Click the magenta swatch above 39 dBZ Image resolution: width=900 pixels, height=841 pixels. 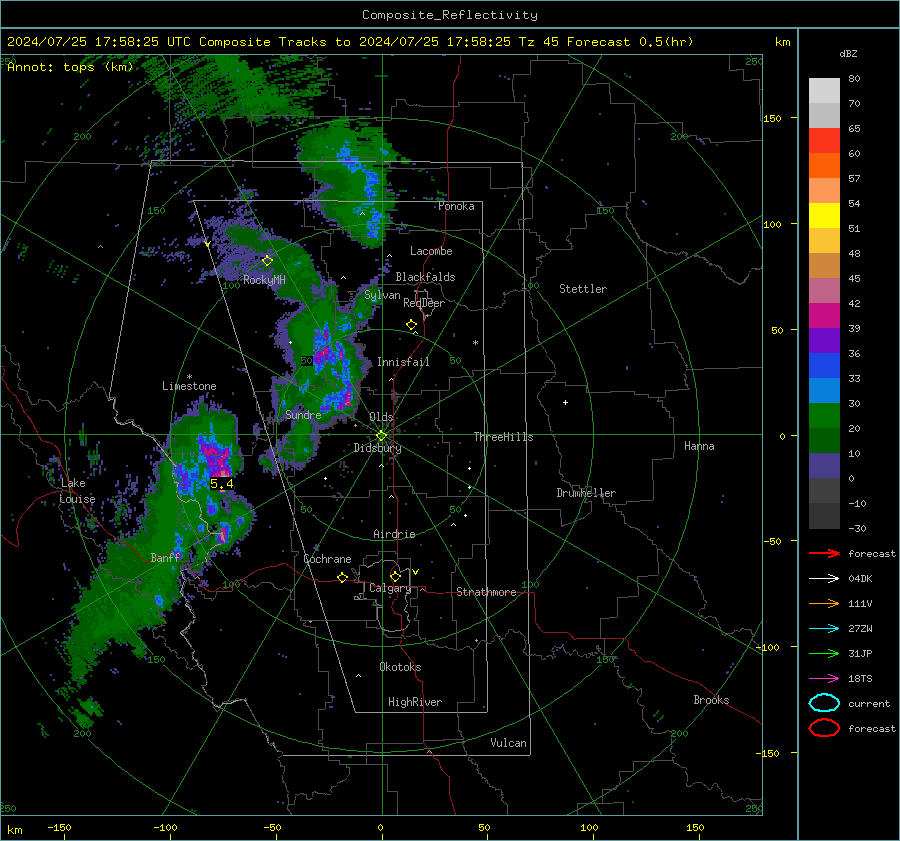824,316
